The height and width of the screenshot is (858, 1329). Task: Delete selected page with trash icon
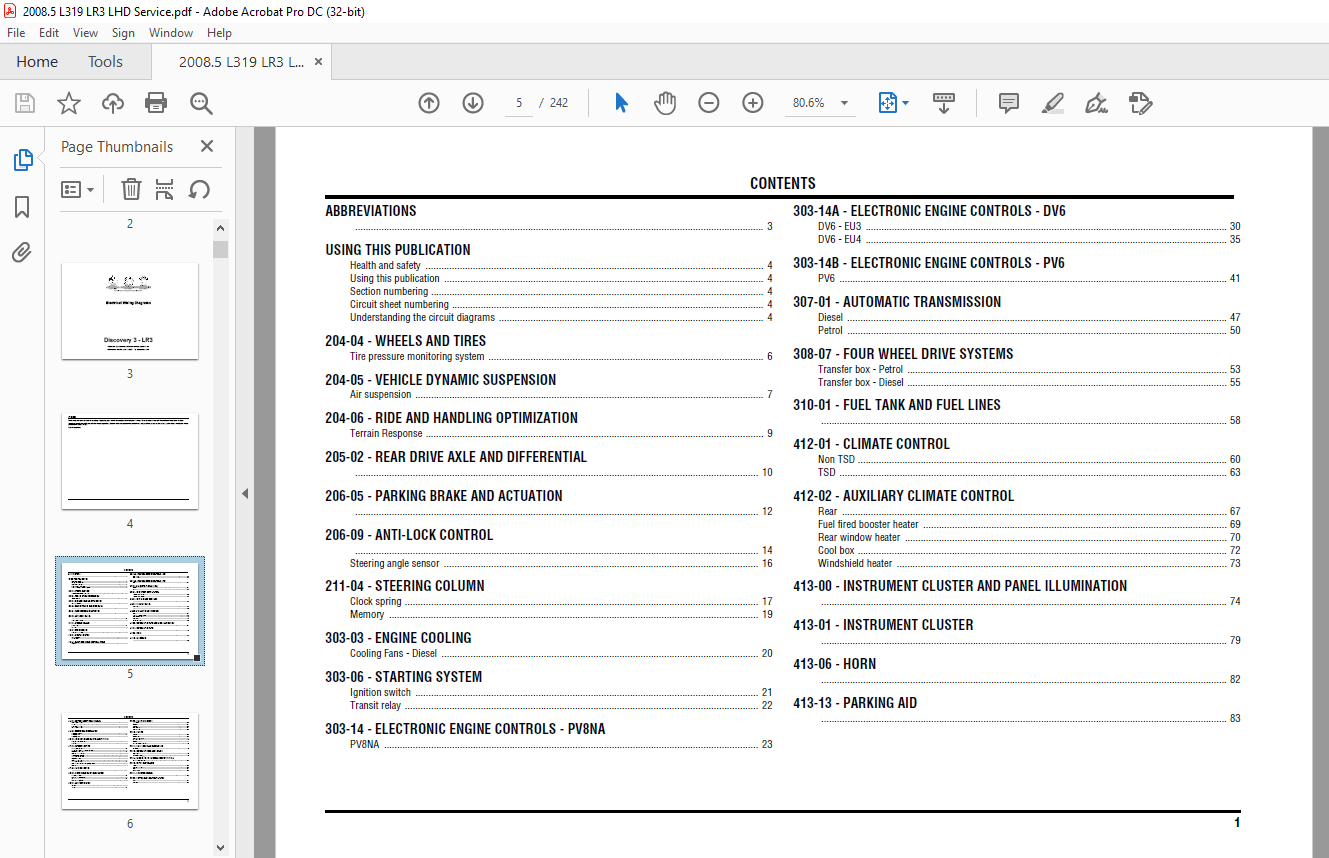point(131,189)
